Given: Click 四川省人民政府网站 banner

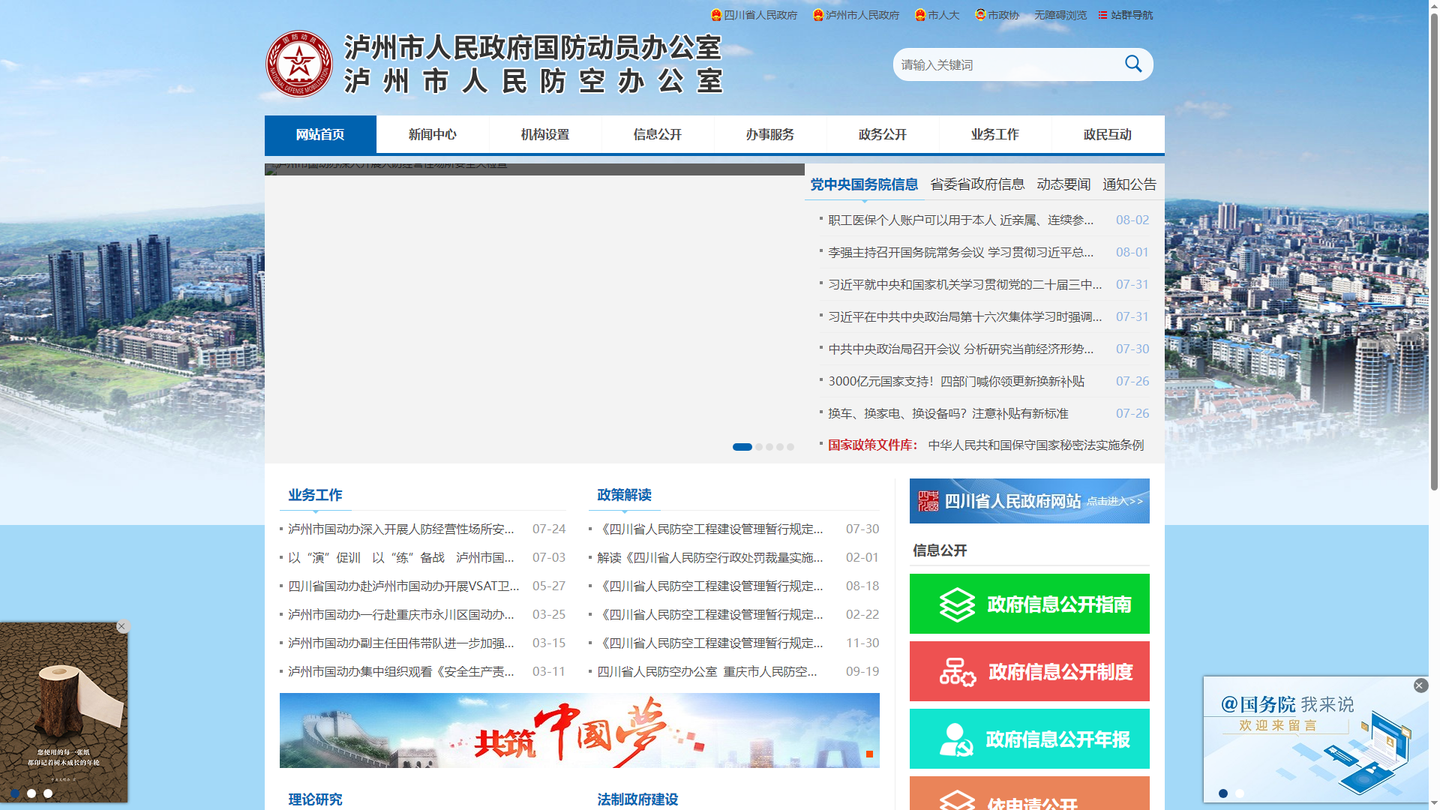Looking at the screenshot, I should tap(1029, 501).
